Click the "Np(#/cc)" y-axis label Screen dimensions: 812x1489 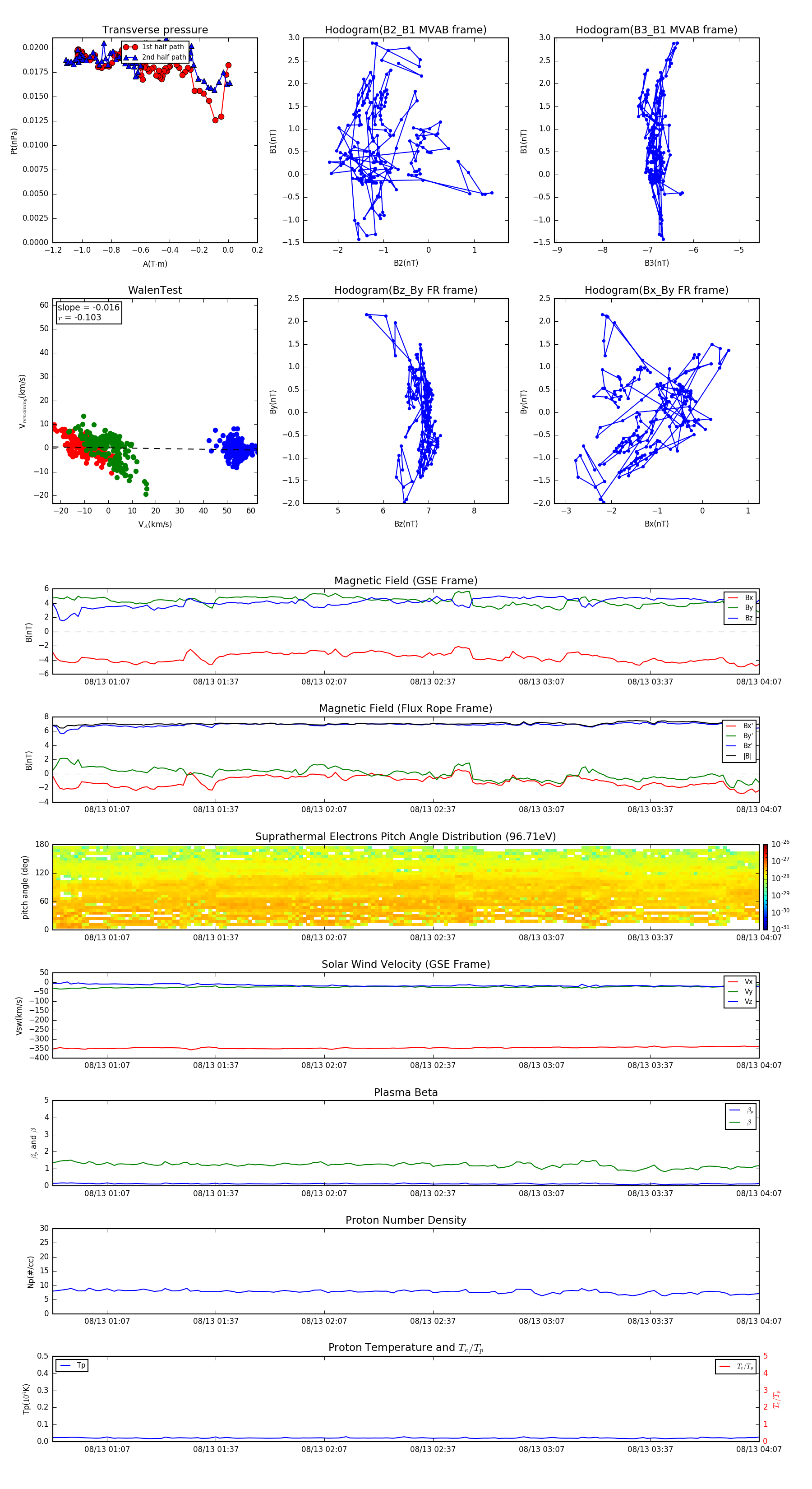point(31,1272)
